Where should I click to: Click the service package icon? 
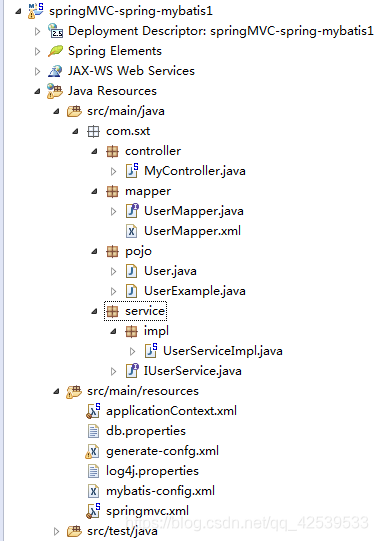pyautogui.click(x=112, y=311)
